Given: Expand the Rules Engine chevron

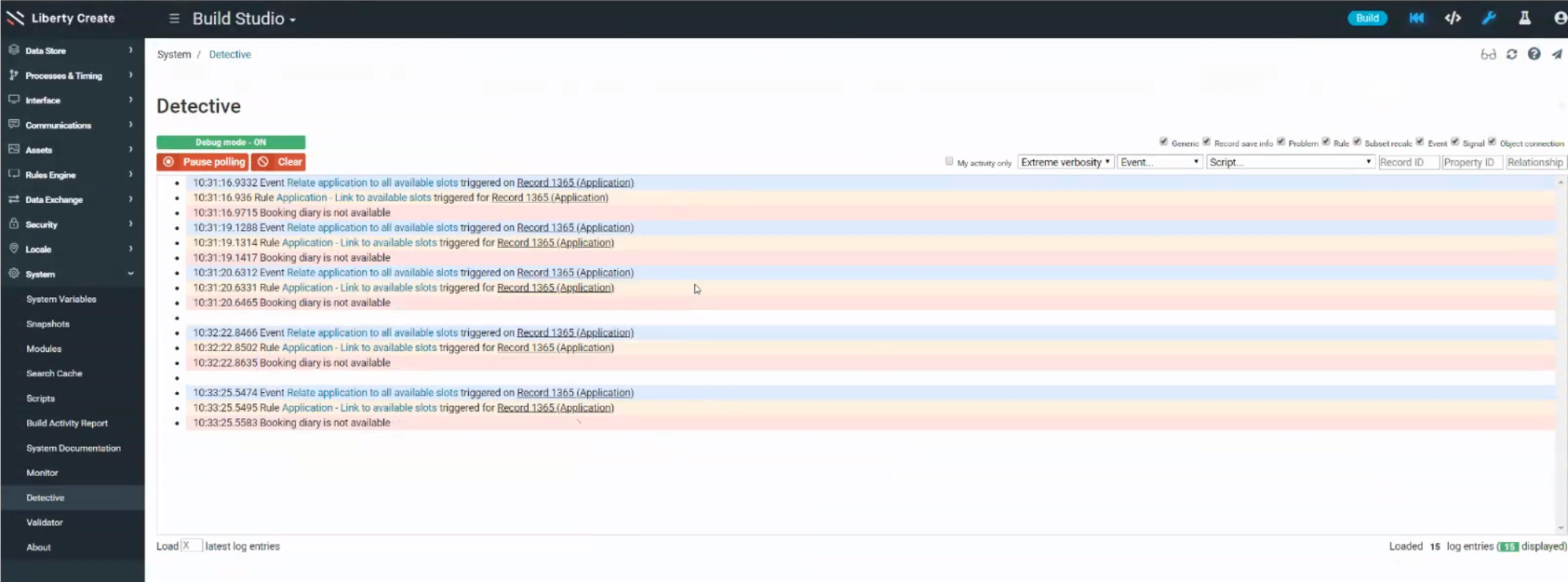Looking at the screenshot, I should pos(130,174).
